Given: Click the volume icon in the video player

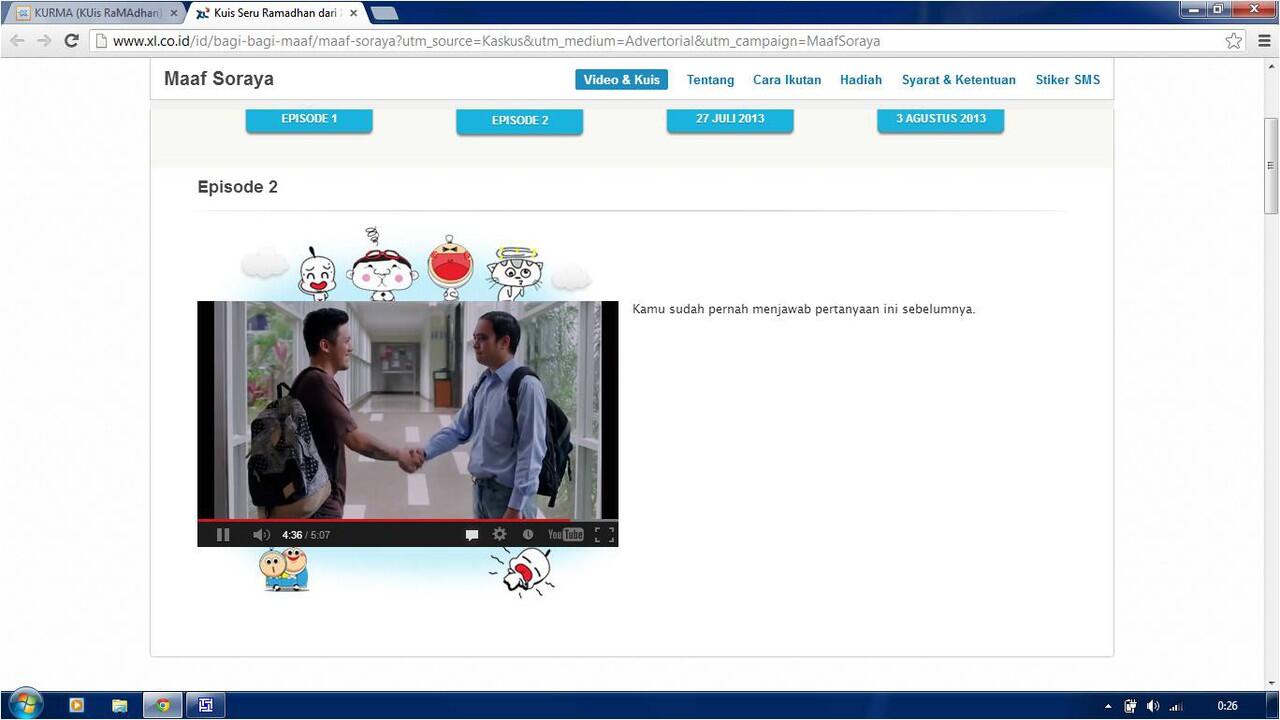Looking at the screenshot, I should point(261,534).
